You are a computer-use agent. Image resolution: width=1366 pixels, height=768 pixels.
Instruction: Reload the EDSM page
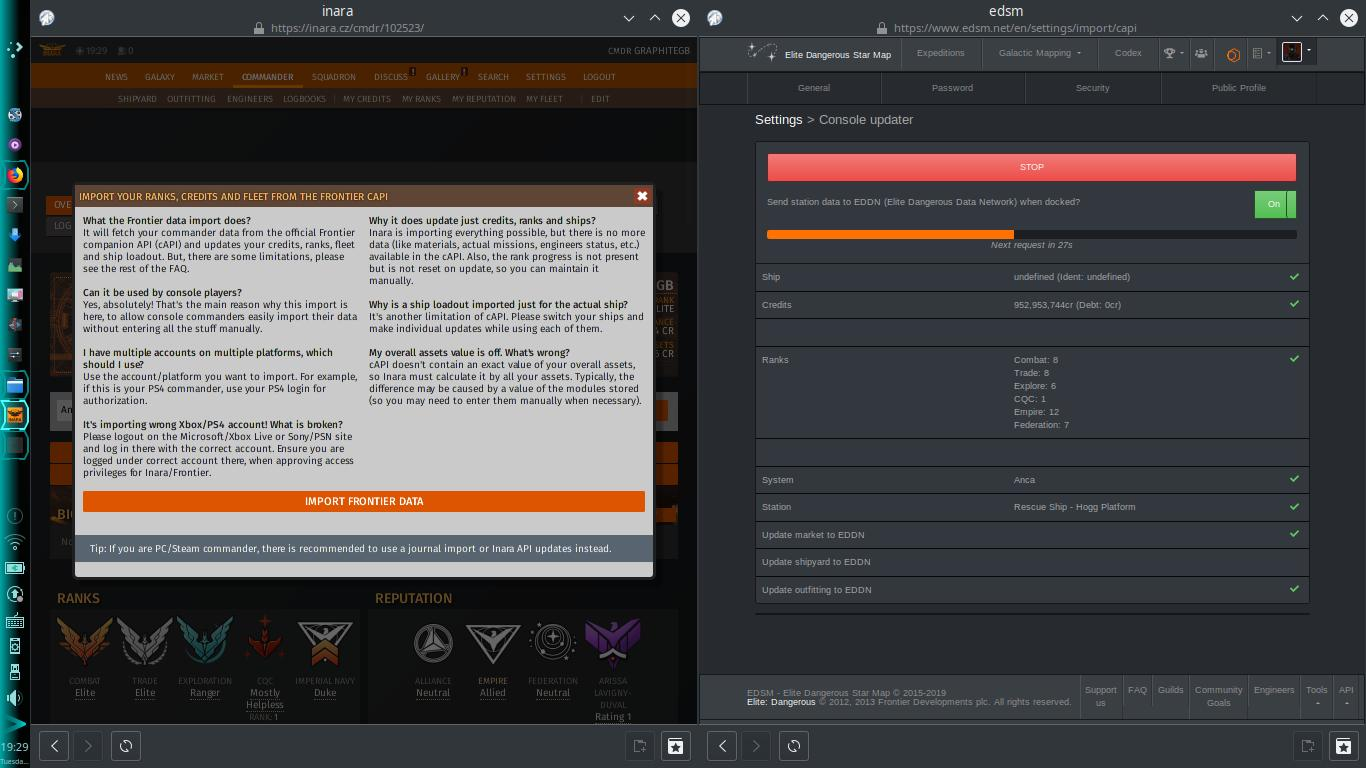click(794, 745)
